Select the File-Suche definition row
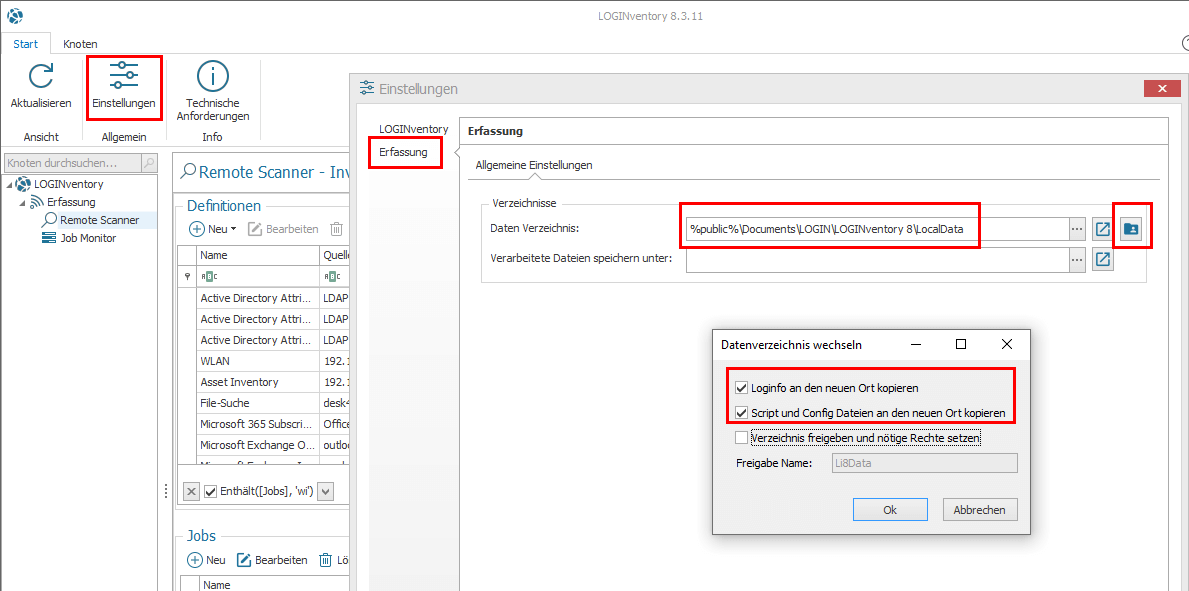Screen dimensions: 1189x591 [262, 403]
